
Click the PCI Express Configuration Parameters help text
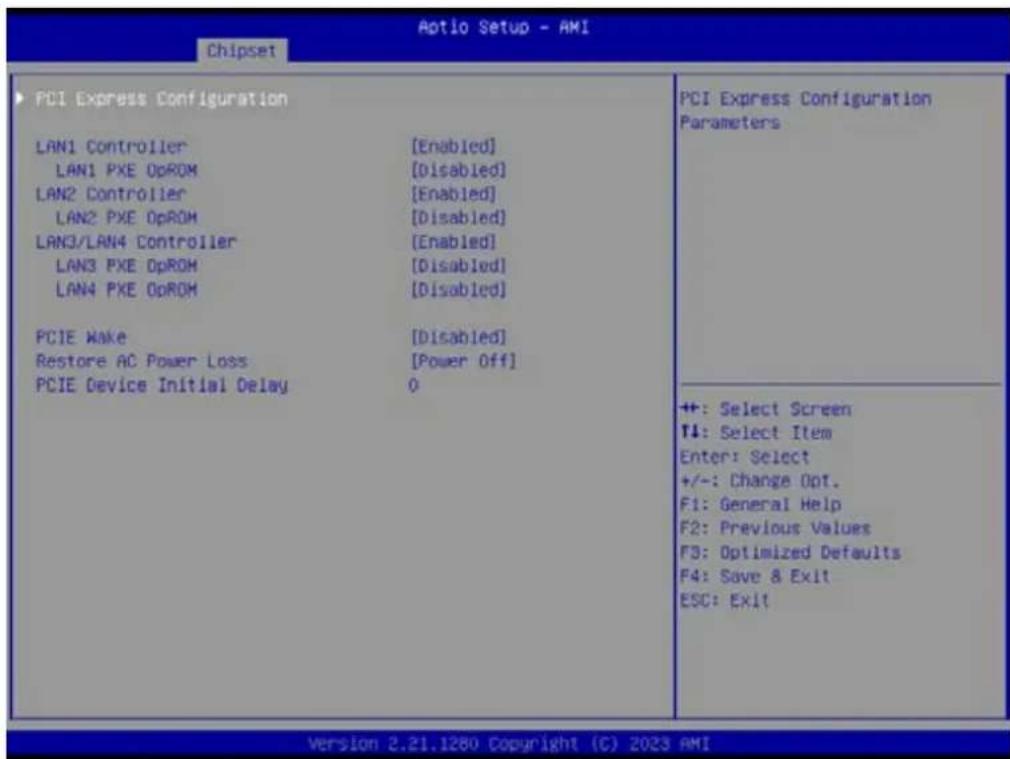coord(805,110)
